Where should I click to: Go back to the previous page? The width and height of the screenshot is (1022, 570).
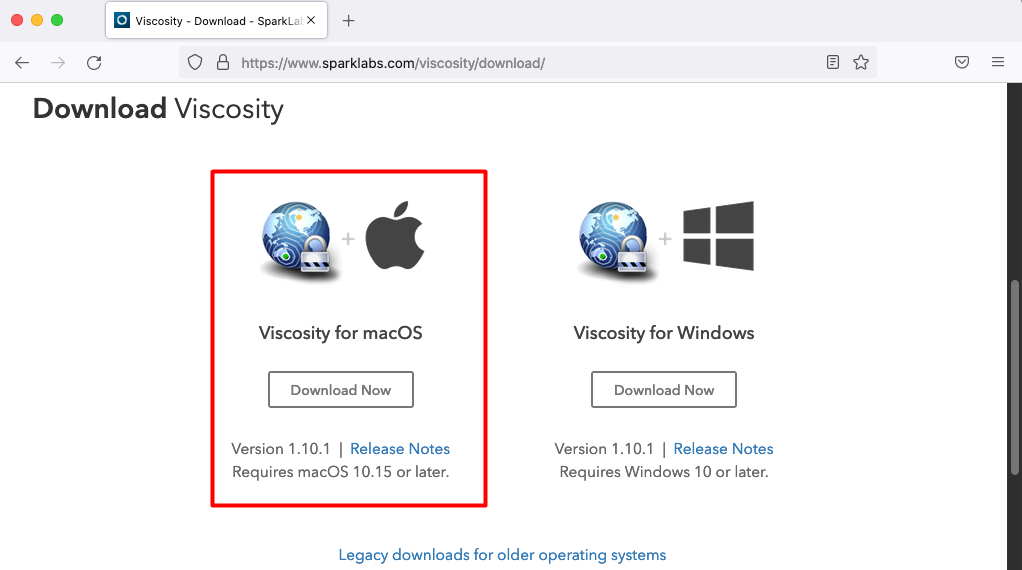[22, 63]
